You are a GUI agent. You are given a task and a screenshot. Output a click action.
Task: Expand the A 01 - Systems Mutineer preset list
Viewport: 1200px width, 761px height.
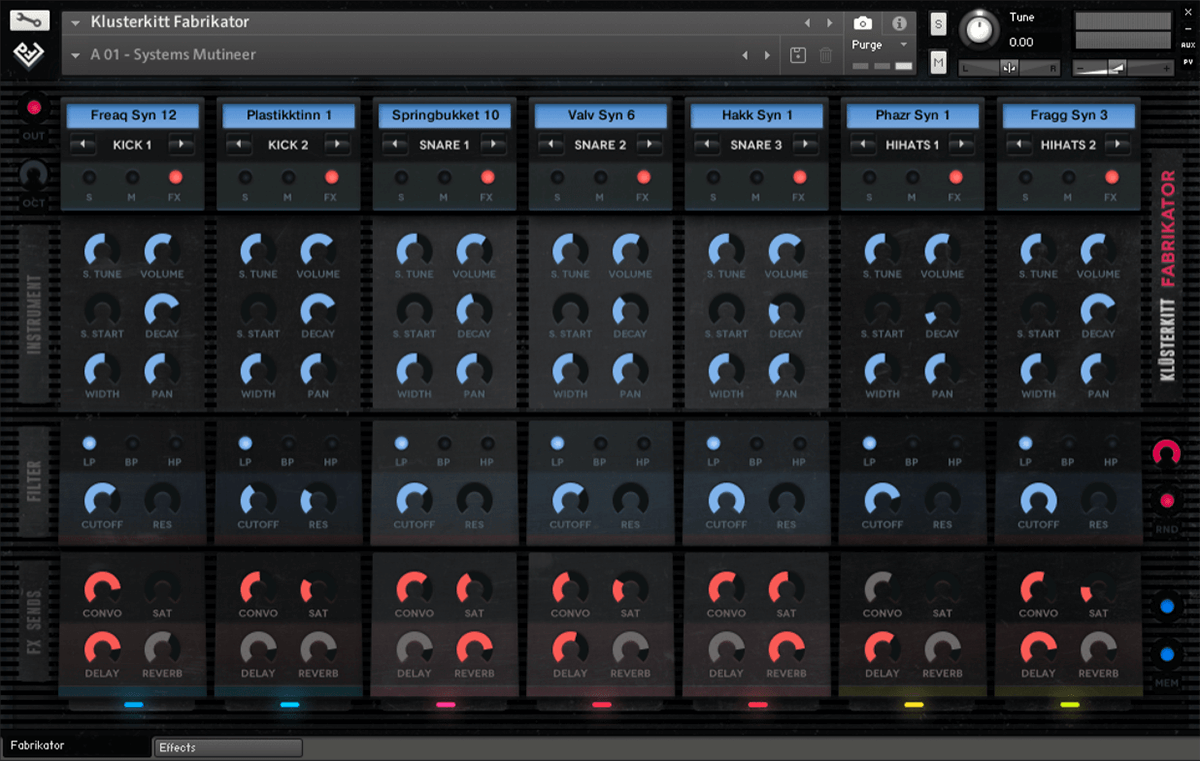click(77, 55)
